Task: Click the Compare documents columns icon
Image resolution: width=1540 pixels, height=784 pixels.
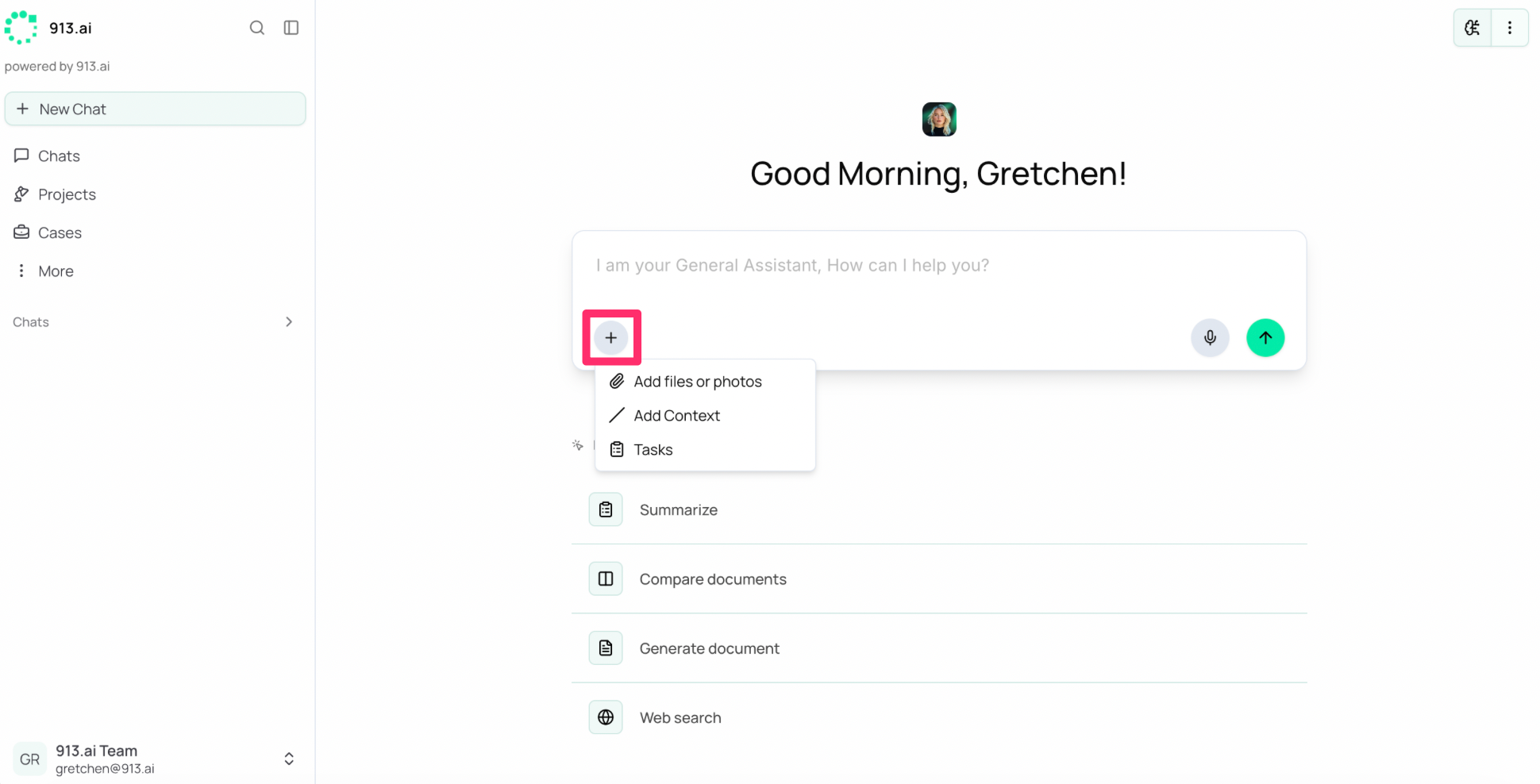Action: 606,578
